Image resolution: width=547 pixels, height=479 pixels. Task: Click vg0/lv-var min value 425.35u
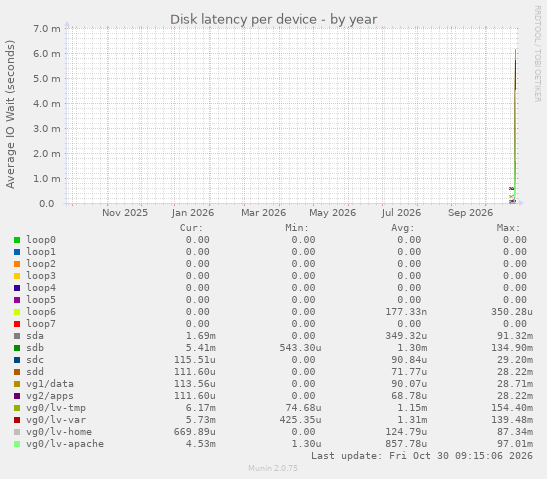pyautogui.click(x=300, y=420)
